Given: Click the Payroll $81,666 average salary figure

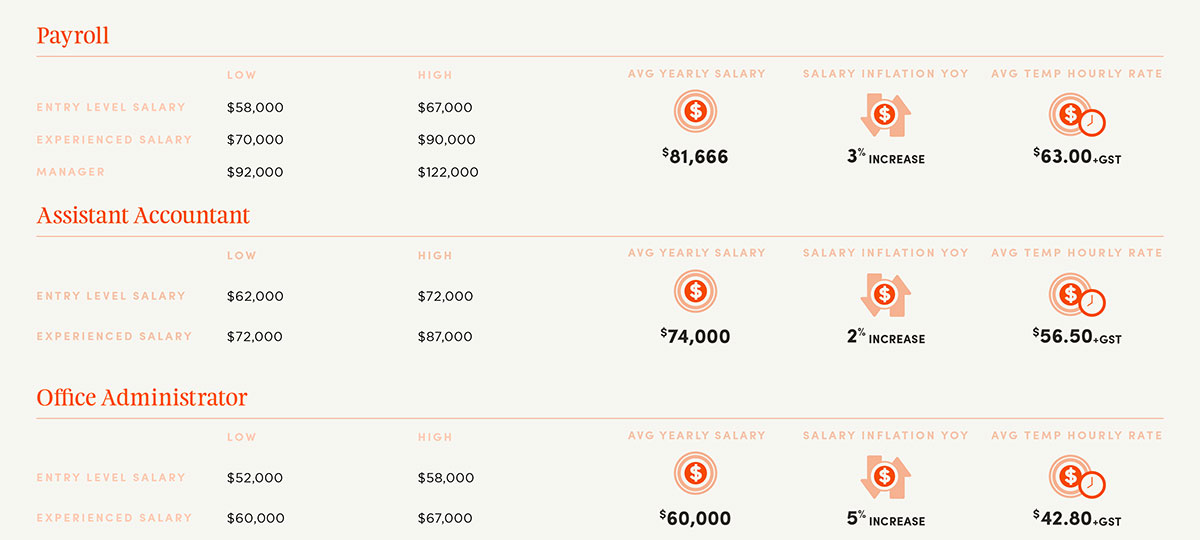Looking at the screenshot, I should [695, 157].
